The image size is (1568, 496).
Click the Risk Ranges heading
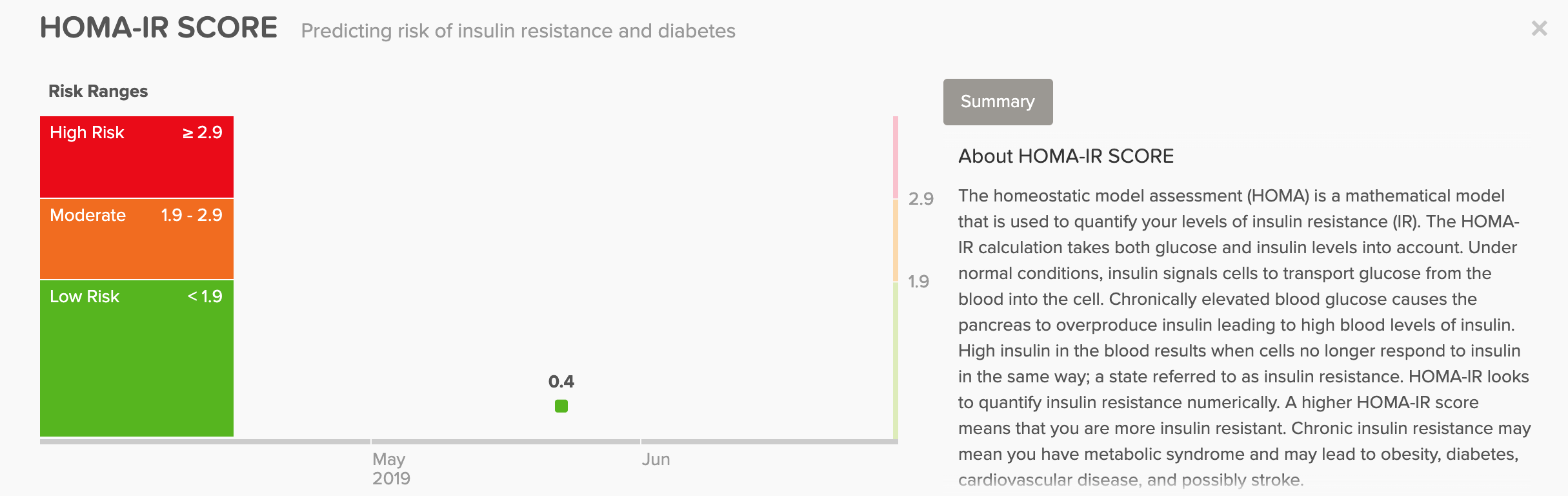pyautogui.click(x=98, y=91)
